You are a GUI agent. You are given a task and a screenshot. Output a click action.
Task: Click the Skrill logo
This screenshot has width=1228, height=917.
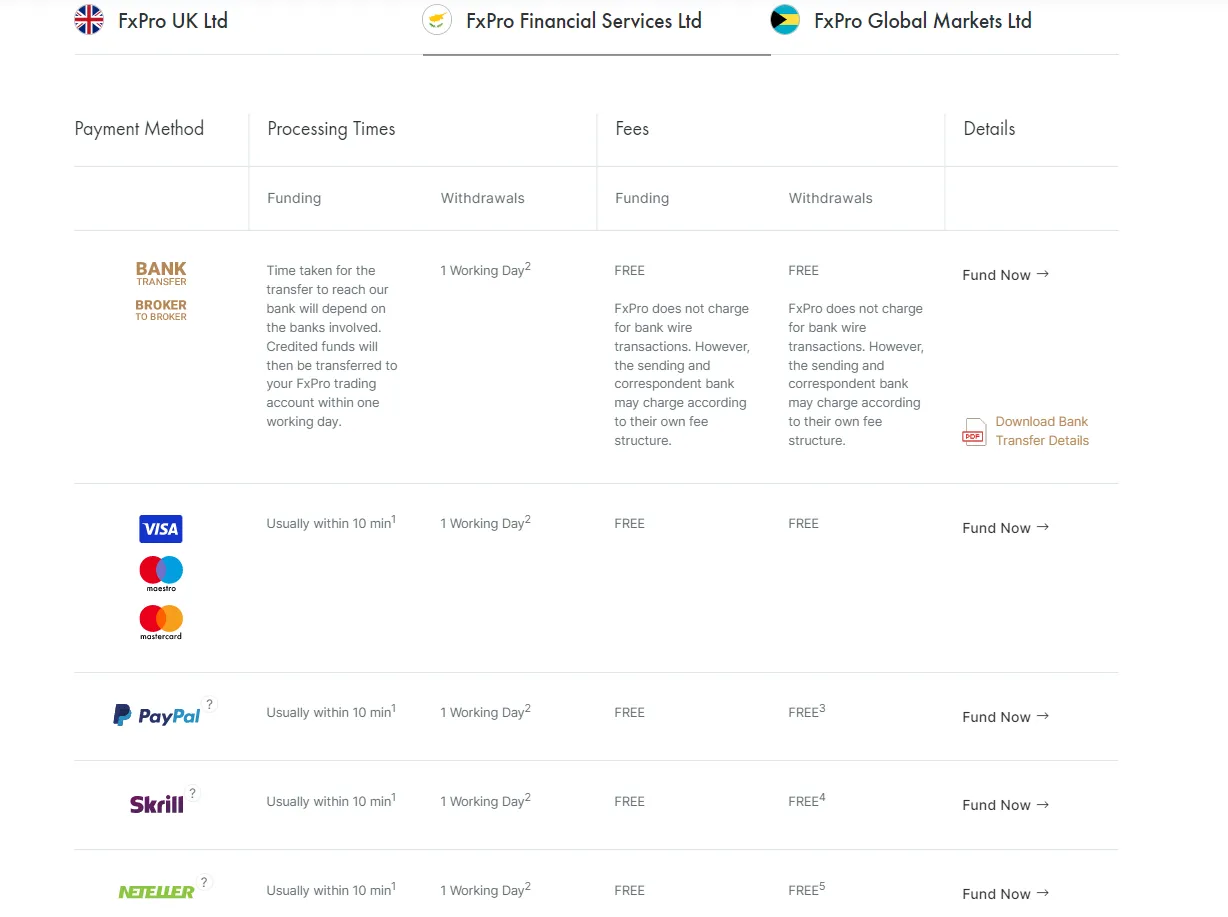pyautogui.click(x=157, y=803)
